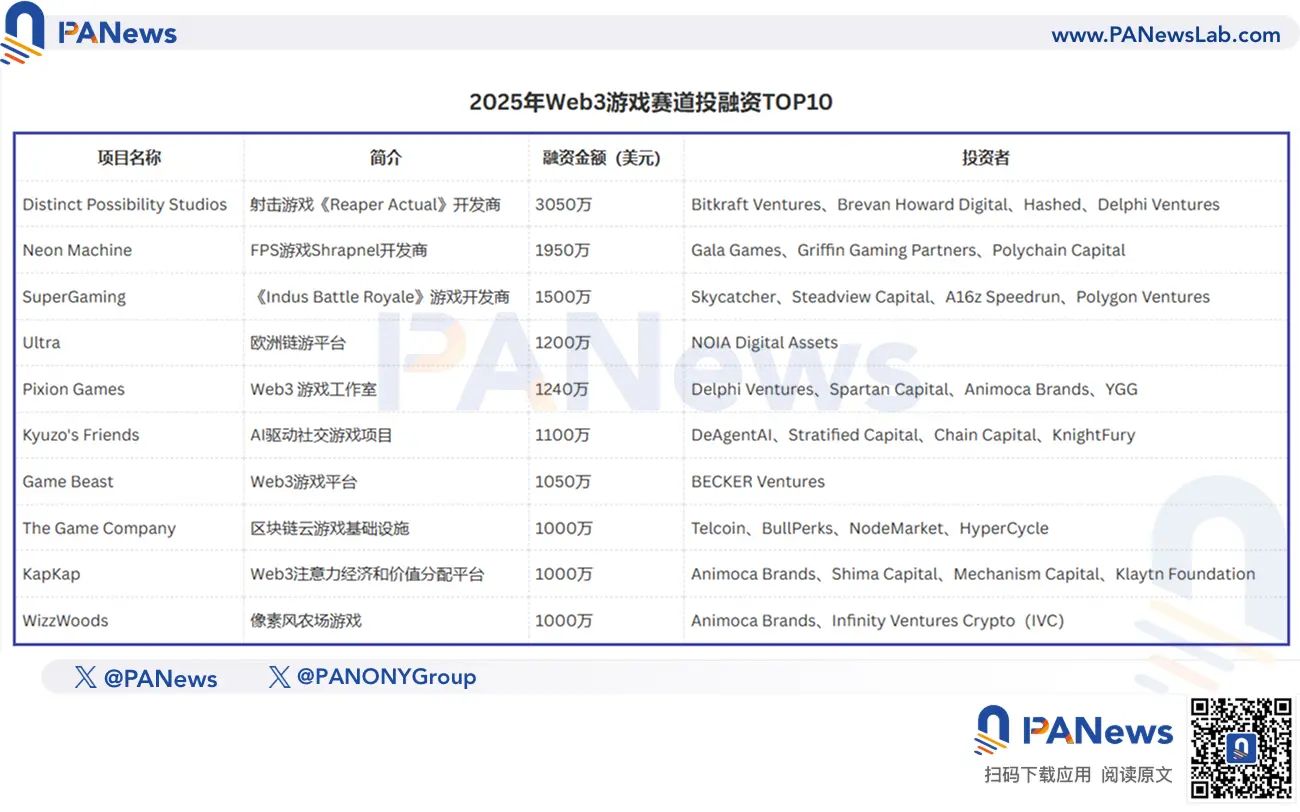
Task: Open the @PANews handle link
Action: click(x=160, y=678)
